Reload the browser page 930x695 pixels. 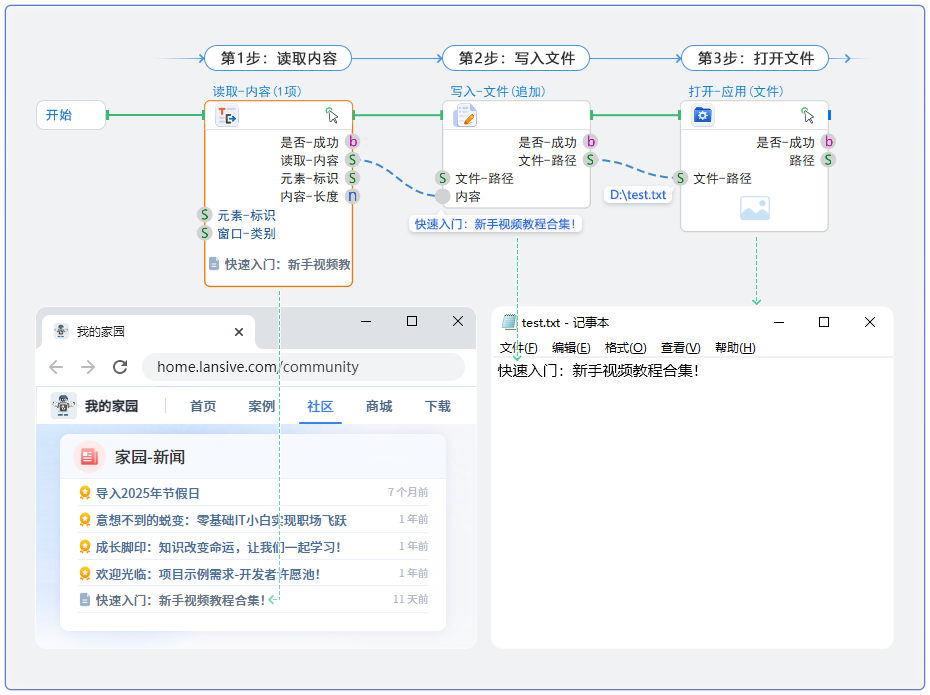[120, 367]
